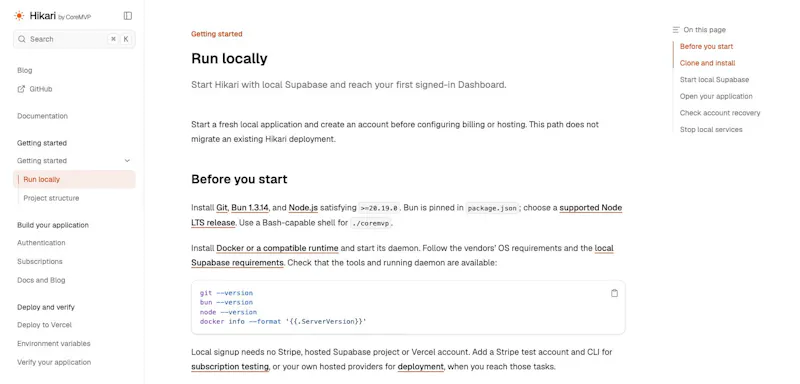
Task: Click the search magnifier icon
Action: (21, 39)
